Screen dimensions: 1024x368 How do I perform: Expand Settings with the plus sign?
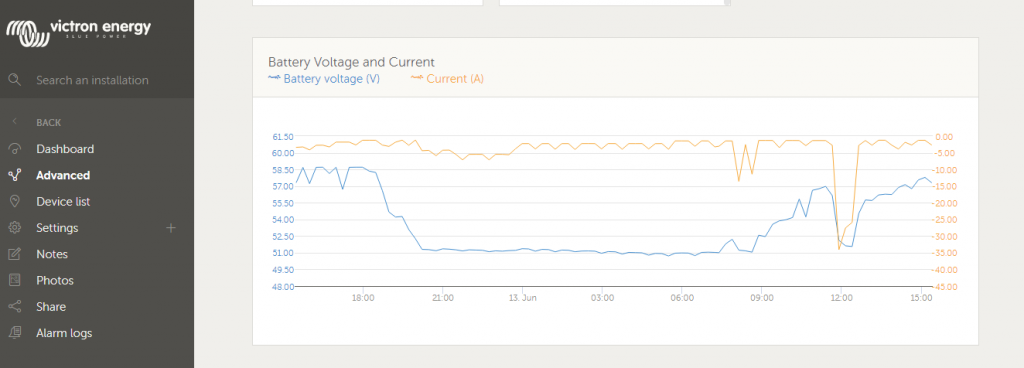[171, 228]
